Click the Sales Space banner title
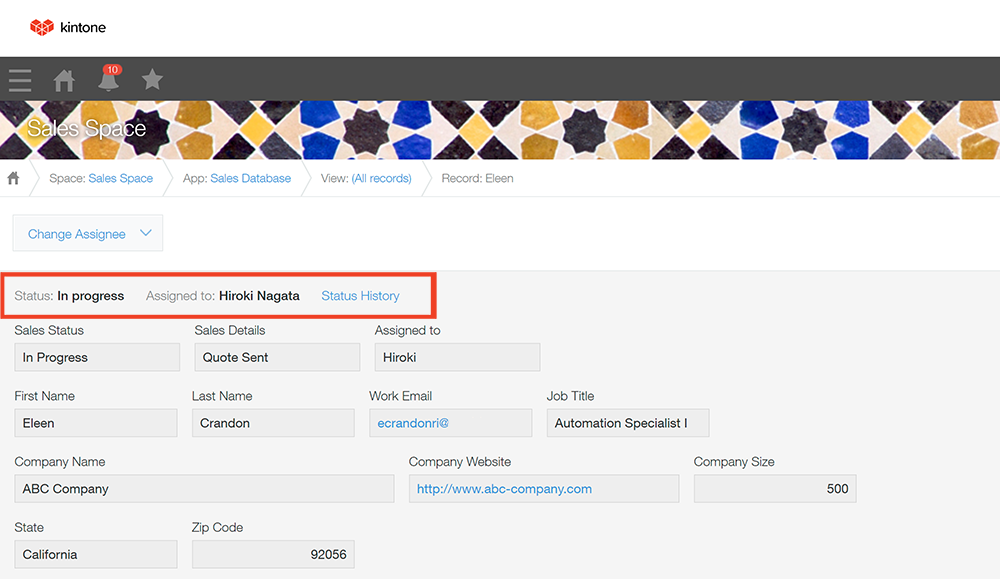The height and width of the screenshot is (579, 1000). pos(87,129)
